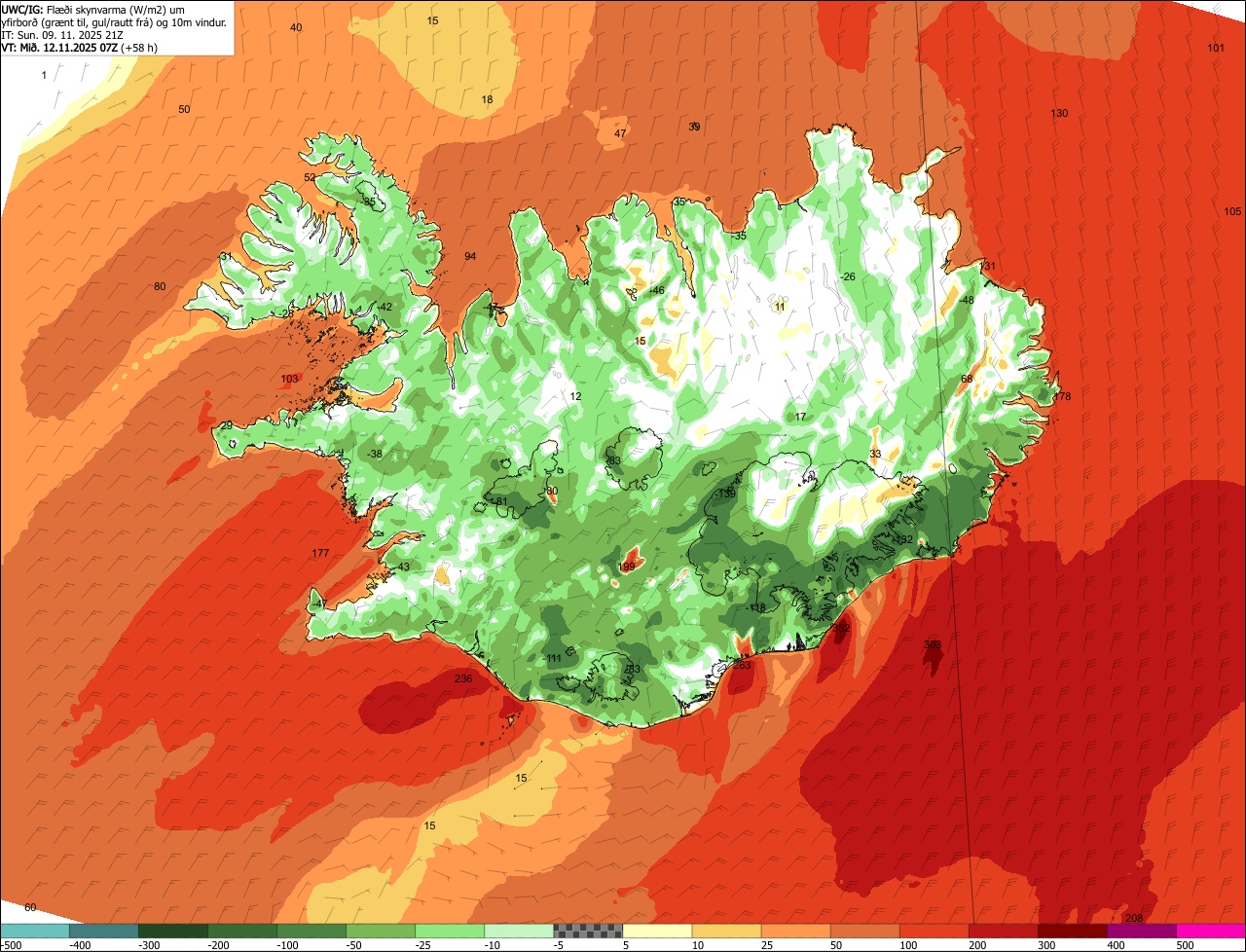This screenshot has width=1246, height=952.
Task: Click the map value '-111' in south Iceland
Action: (553, 659)
